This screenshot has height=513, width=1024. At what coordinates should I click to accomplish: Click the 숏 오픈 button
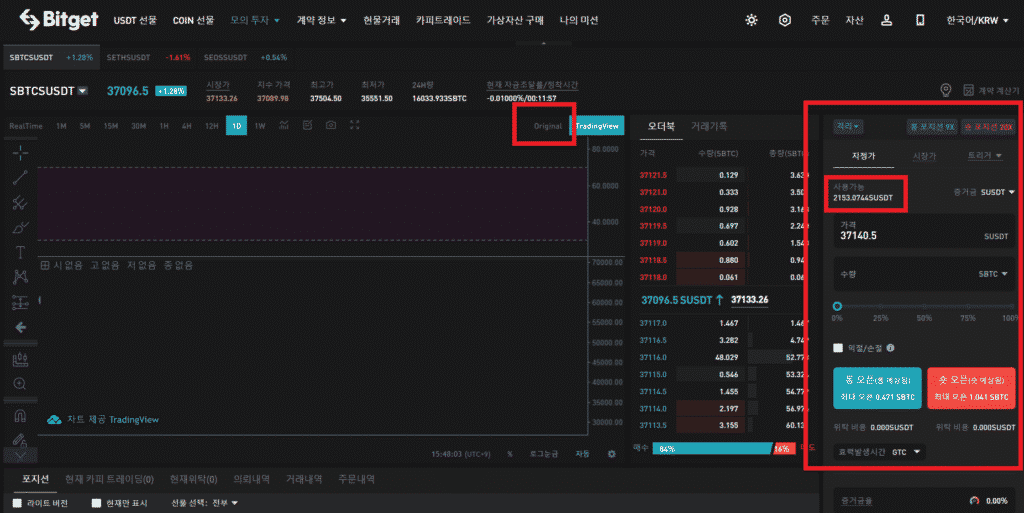tap(971, 388)
